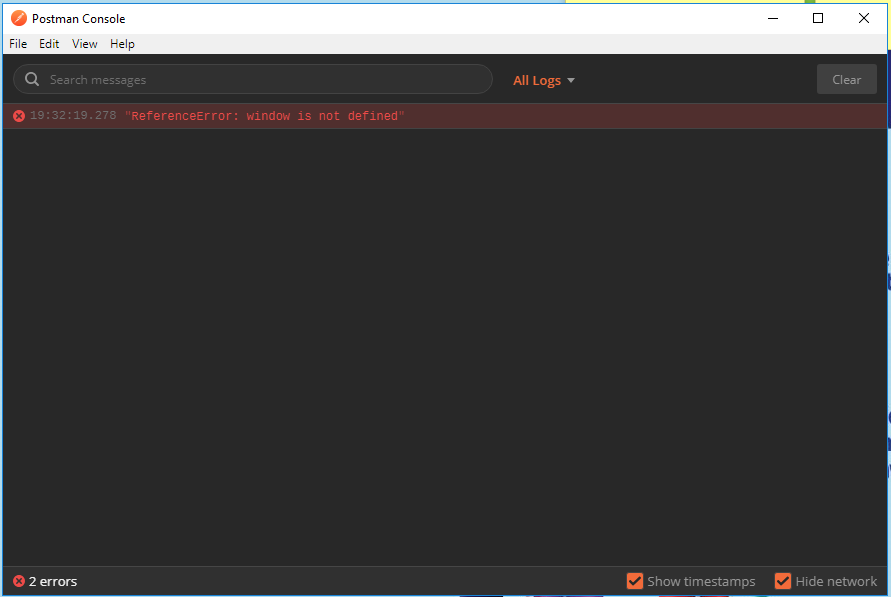
Task: Click the 19:32:19.278 timestamp
Action: [73, 115]
